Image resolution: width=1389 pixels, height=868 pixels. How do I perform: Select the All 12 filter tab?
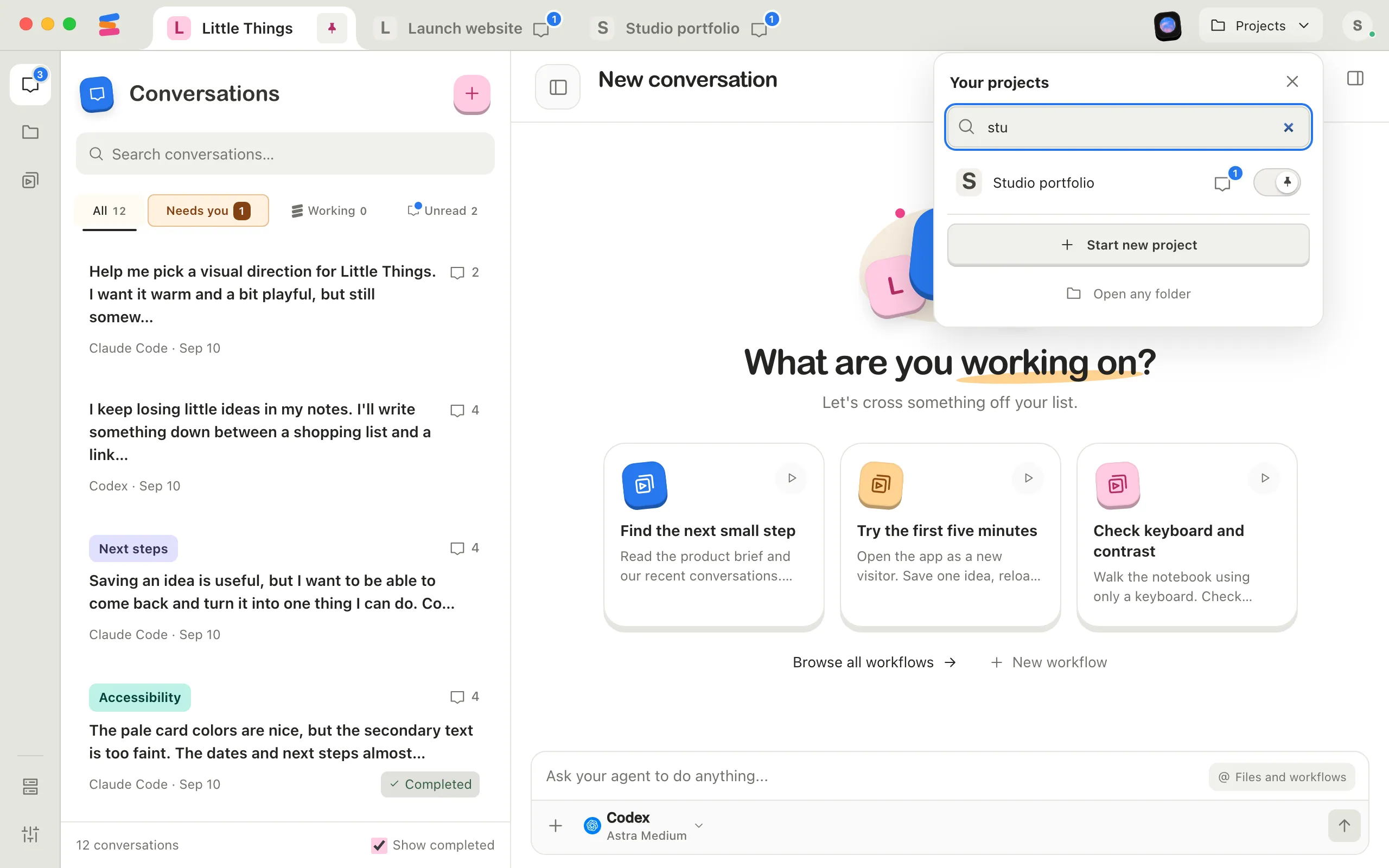pos(109,210)
